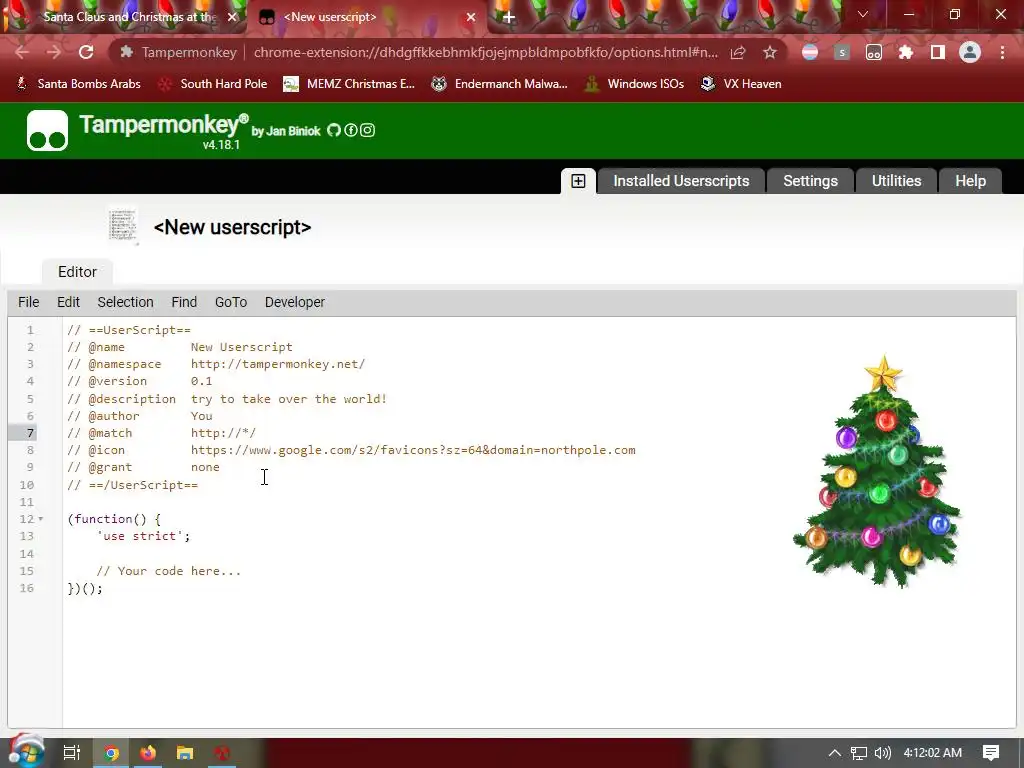
Task: Click line number 7 in gutter
Action: coord(30,433)
